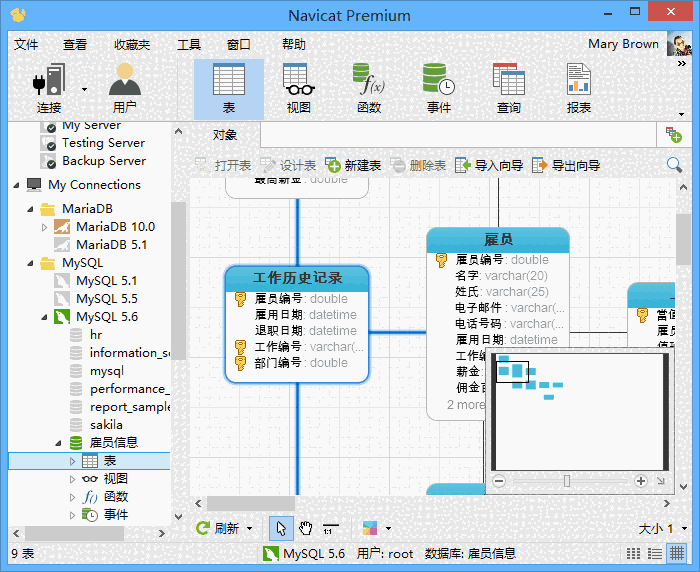The height and width of the screenshot is (572, 700).
Task: Zoom out with the navigator minus icon
Action: click(x=499, y=481)
